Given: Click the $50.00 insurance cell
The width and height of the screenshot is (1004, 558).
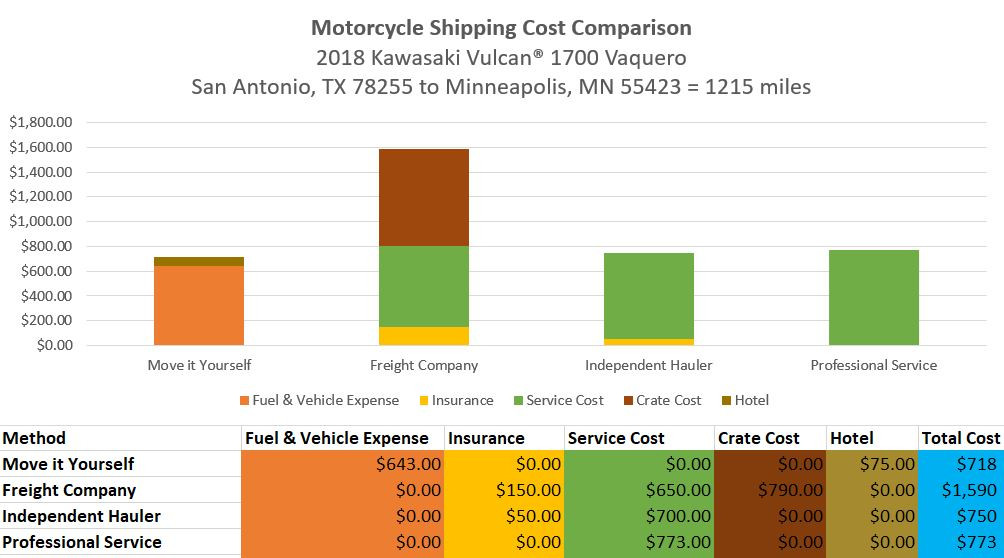Looking at the screenshot, I should pyautogui.click(x=504, y=516).
